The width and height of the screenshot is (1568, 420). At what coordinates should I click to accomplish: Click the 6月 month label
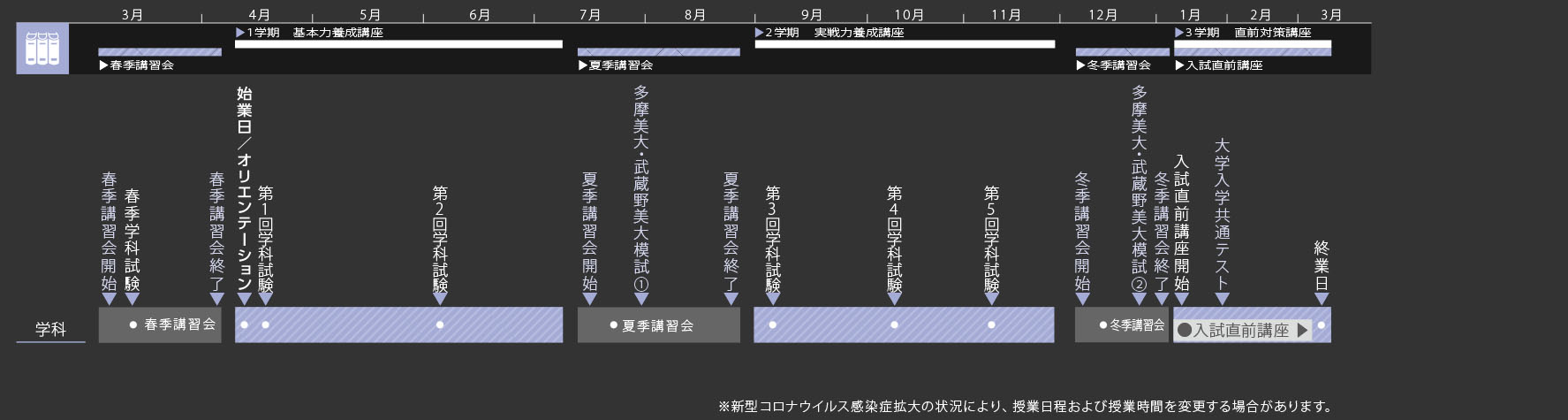point(480,15)
